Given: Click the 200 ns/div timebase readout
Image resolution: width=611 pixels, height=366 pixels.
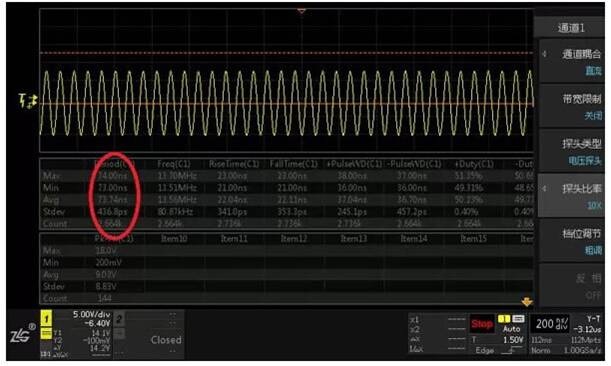Looking at the screenshot, I should click(551, 324).
